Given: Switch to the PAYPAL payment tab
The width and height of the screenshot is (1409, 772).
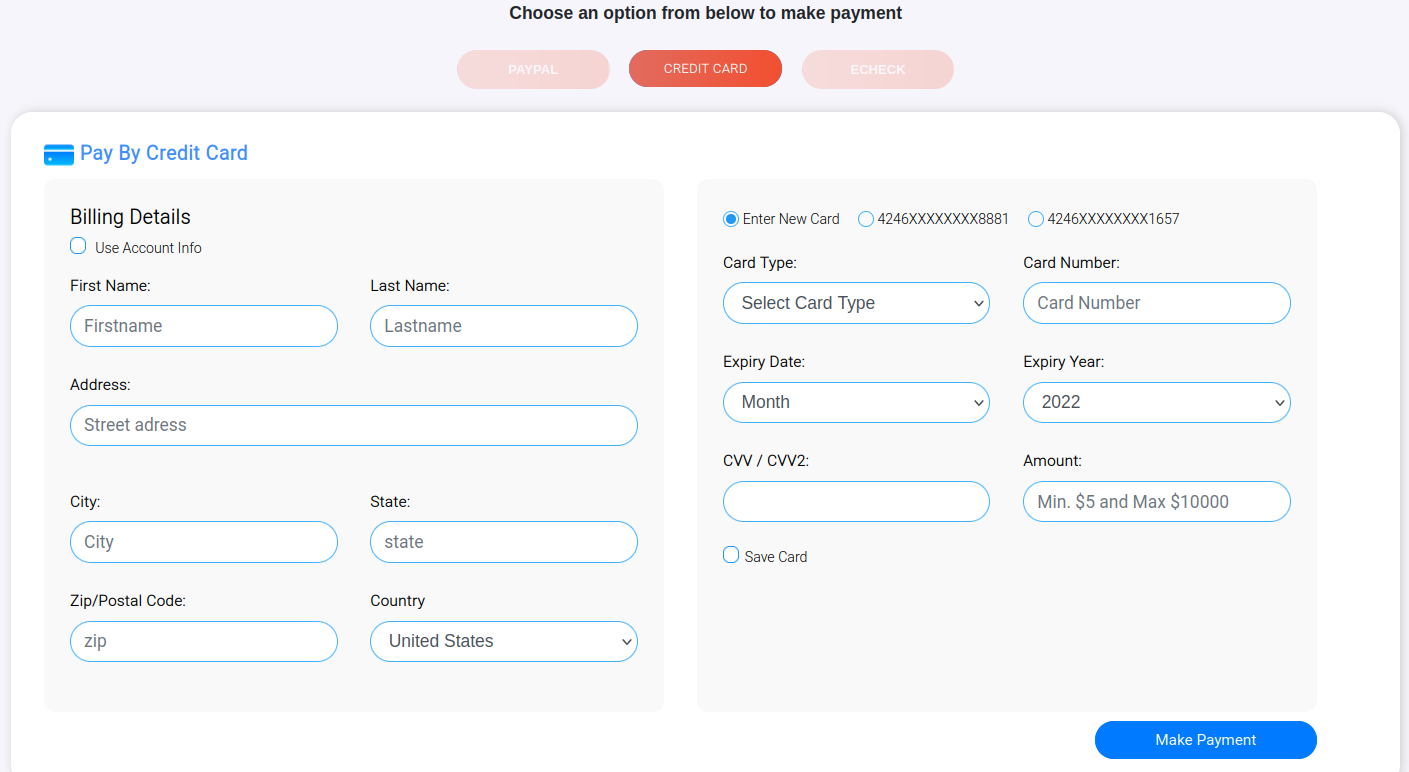Looking at the screenshot, I should [533, 70].
